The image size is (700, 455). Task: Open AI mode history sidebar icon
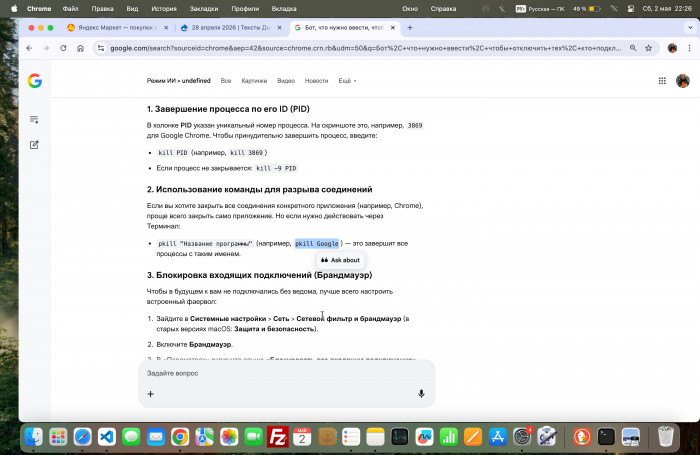pos(34,120)
